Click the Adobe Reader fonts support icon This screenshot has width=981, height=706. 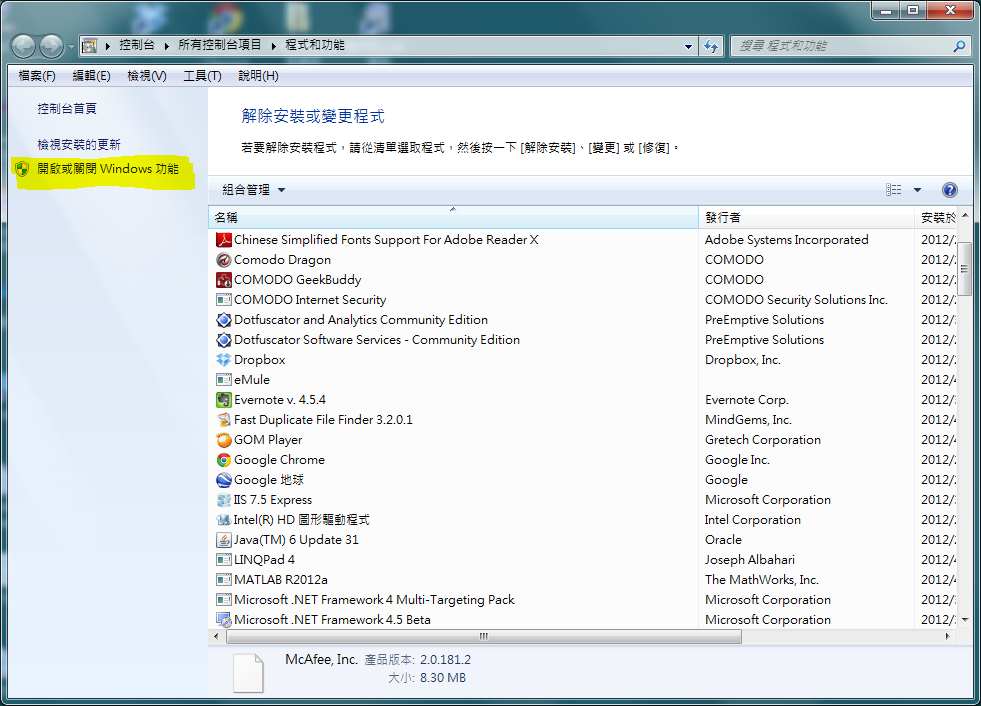[x=223, y=240]
